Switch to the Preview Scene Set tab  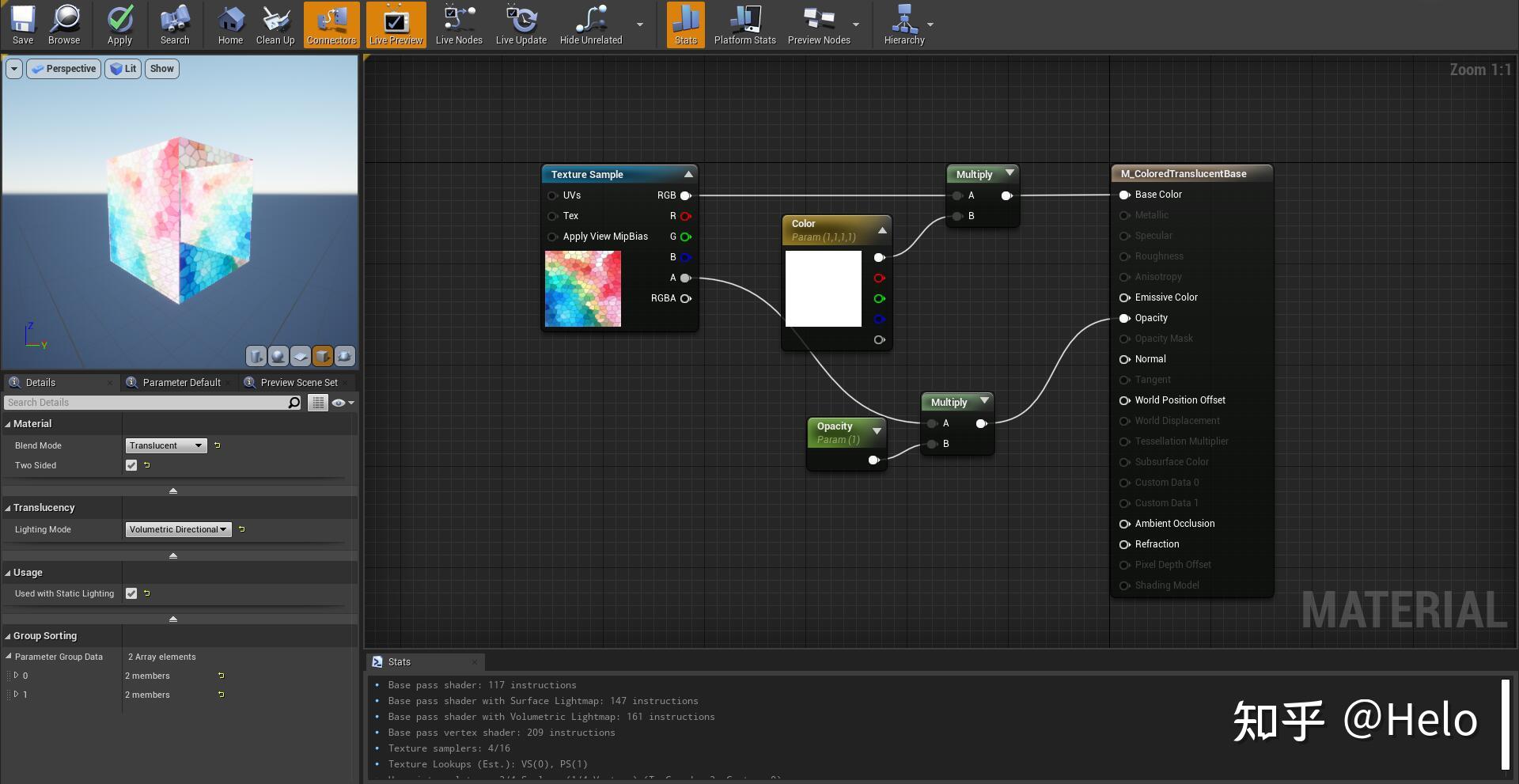[x=298, y=383]
